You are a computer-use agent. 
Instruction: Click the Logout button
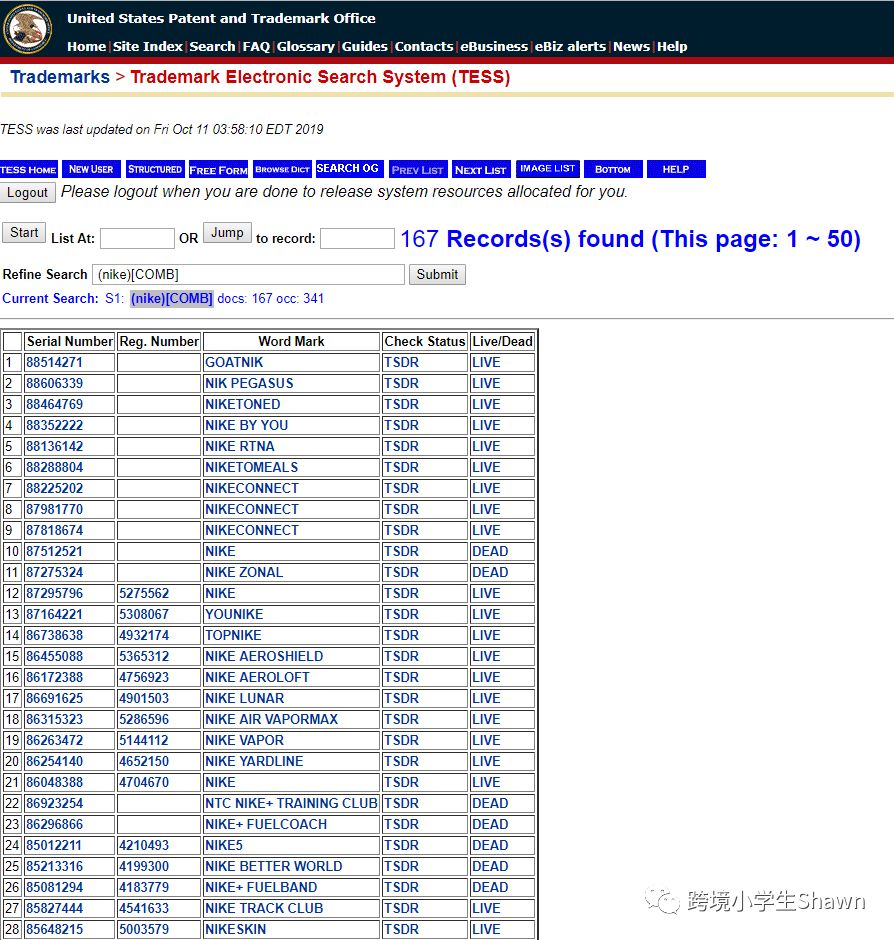28,192
